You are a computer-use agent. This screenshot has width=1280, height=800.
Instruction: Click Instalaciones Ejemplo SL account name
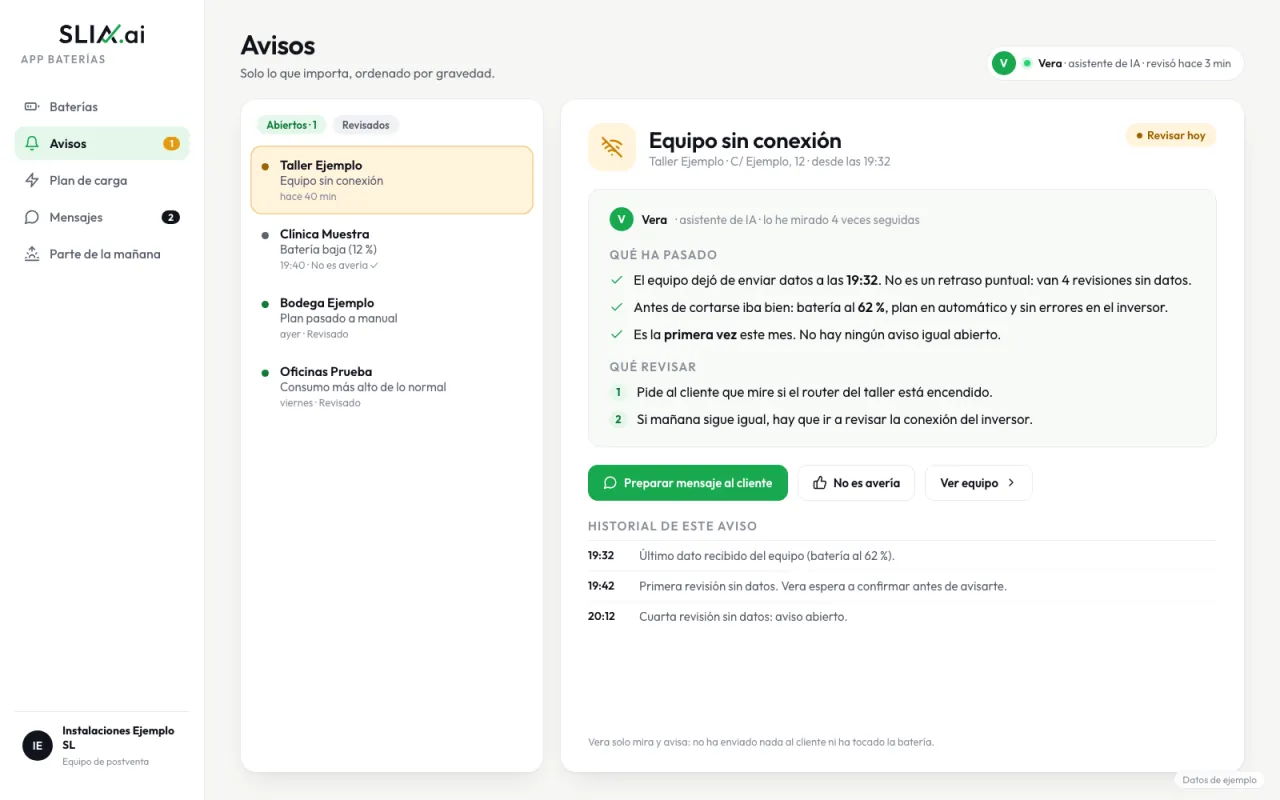point(118,738)
